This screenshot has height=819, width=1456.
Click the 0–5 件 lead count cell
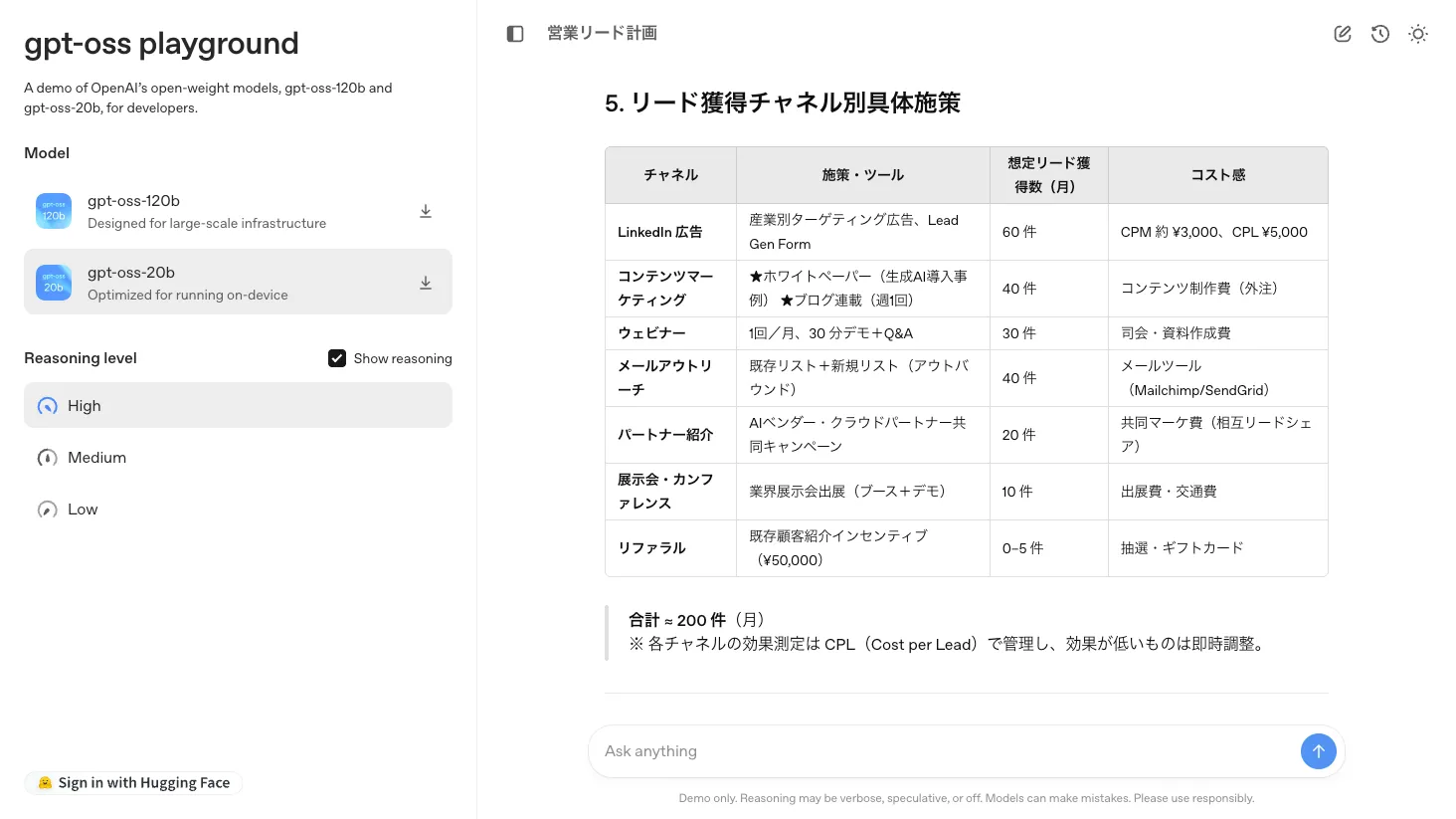tap(1049, 548)
